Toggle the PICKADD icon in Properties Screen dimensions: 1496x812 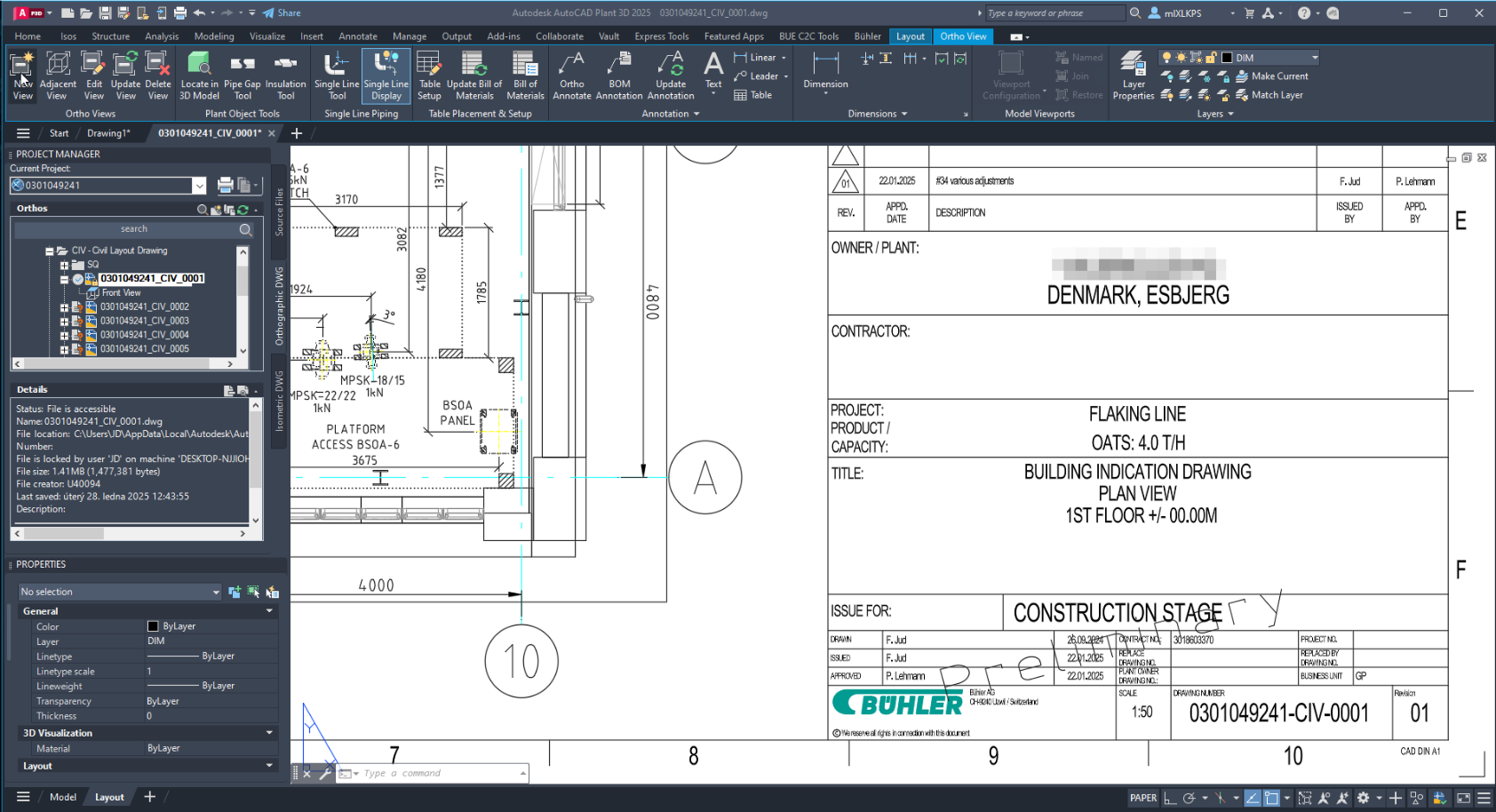pos(235,592)
